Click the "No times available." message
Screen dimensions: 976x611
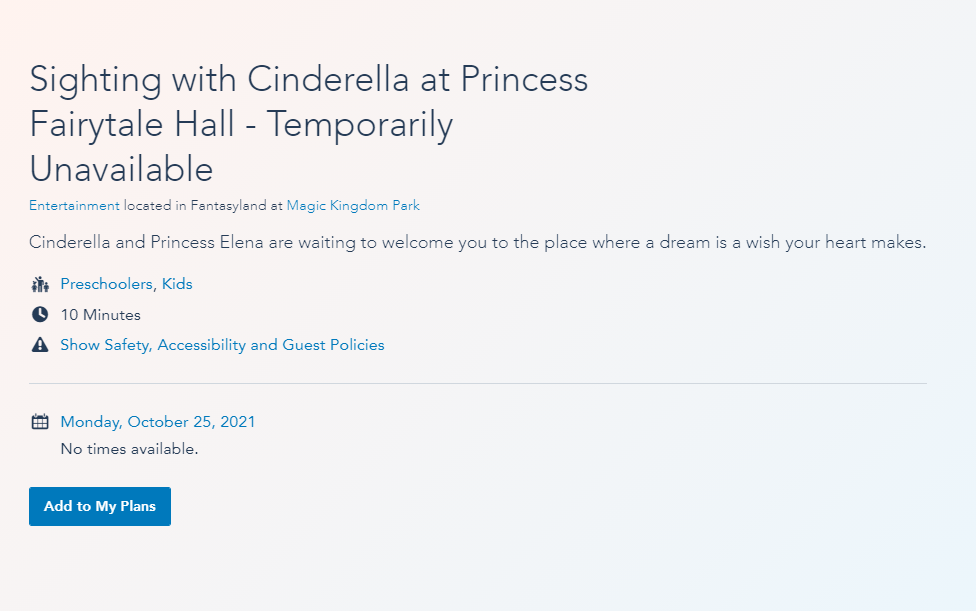pyautogui.click(x=129, y=449)
